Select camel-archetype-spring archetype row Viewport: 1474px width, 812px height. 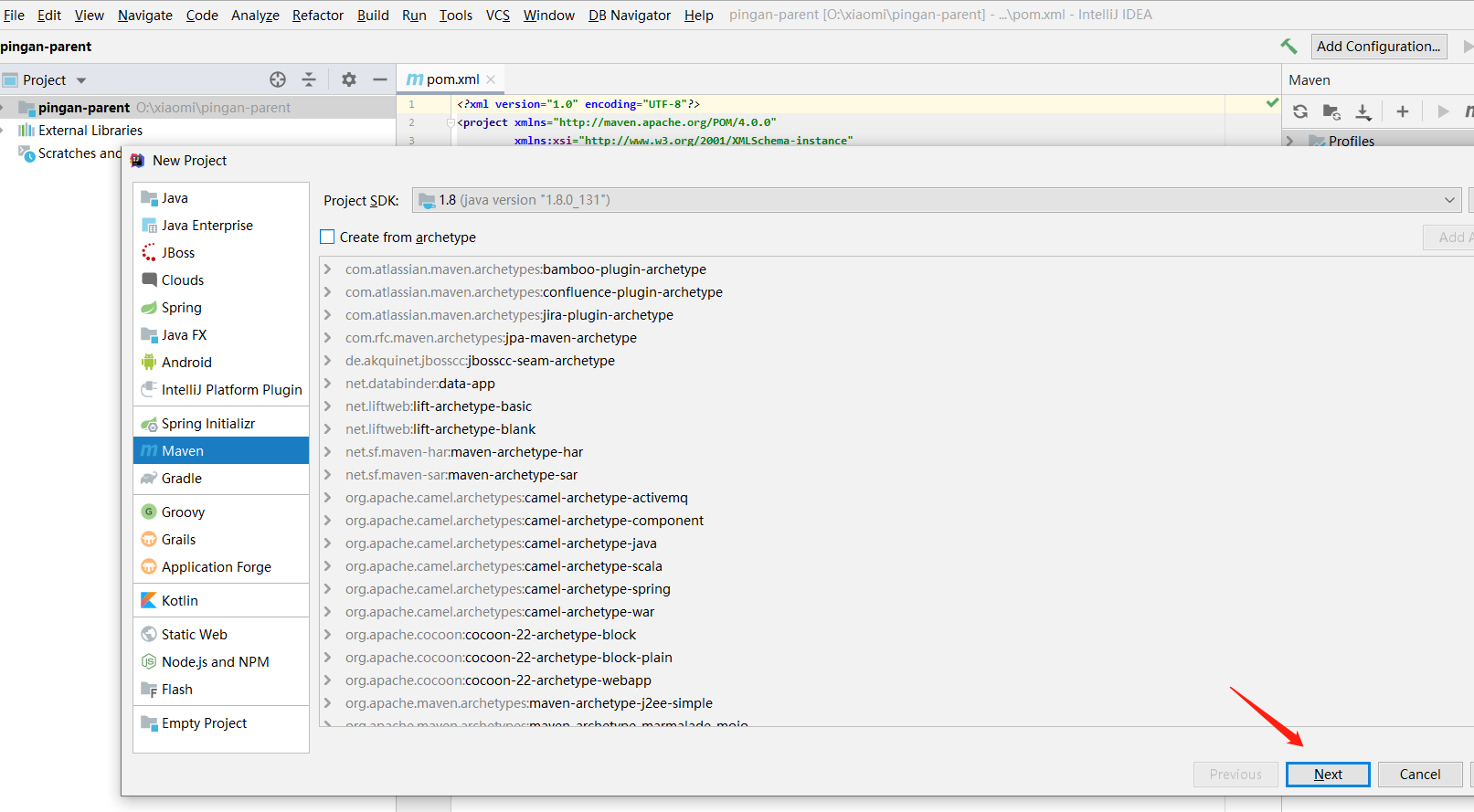coord(508,588)
